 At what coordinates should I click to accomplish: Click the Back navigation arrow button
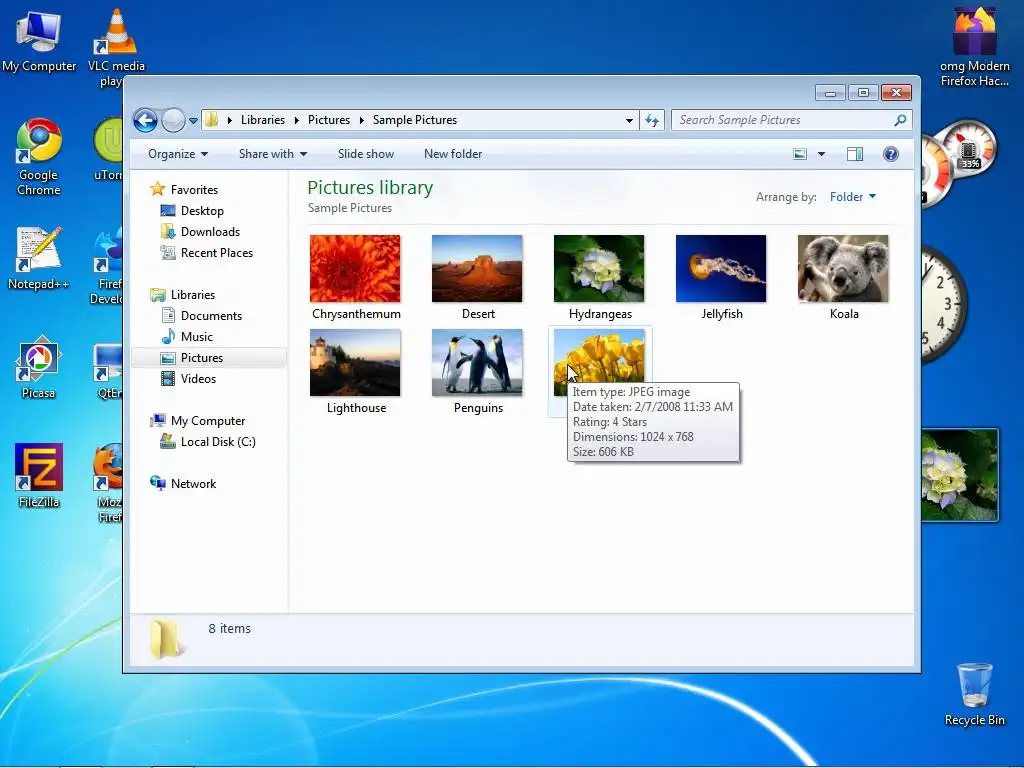point(145,120)
